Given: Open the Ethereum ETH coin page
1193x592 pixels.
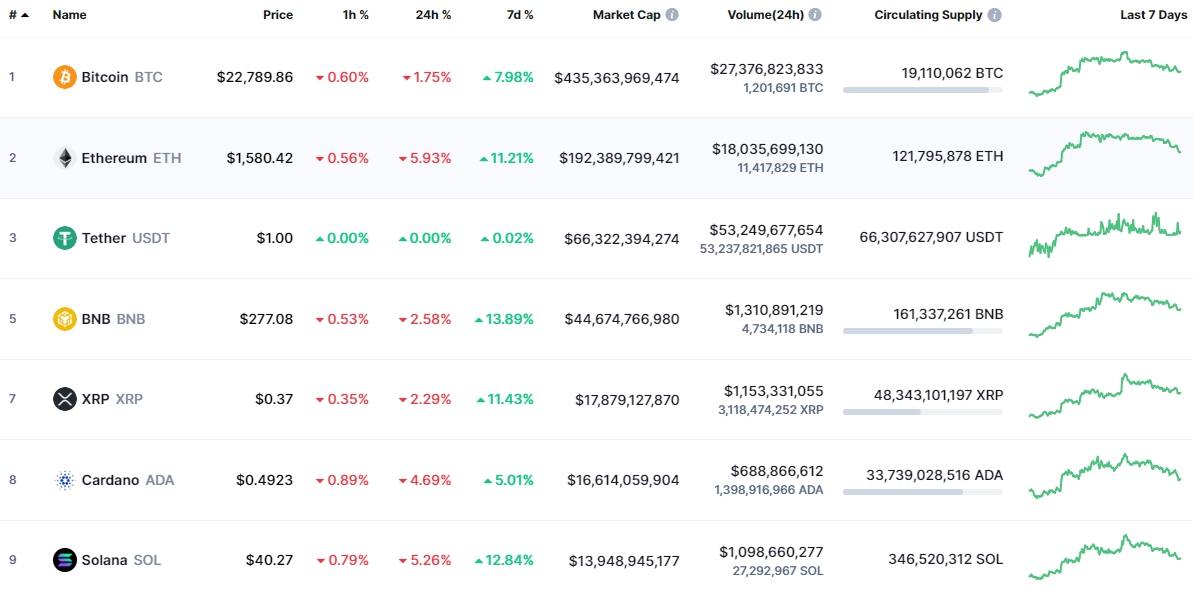Looking at the screenshot, I should click(132, 158).
